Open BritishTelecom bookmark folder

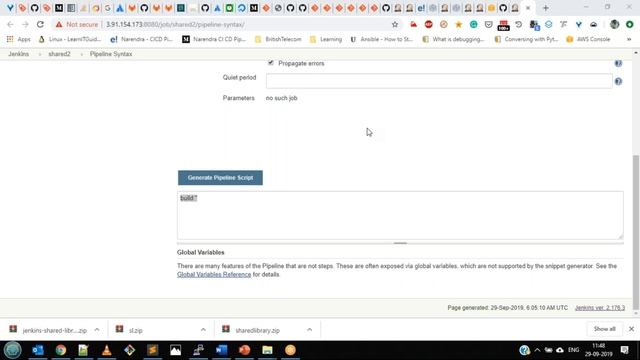tap(278, 39)
